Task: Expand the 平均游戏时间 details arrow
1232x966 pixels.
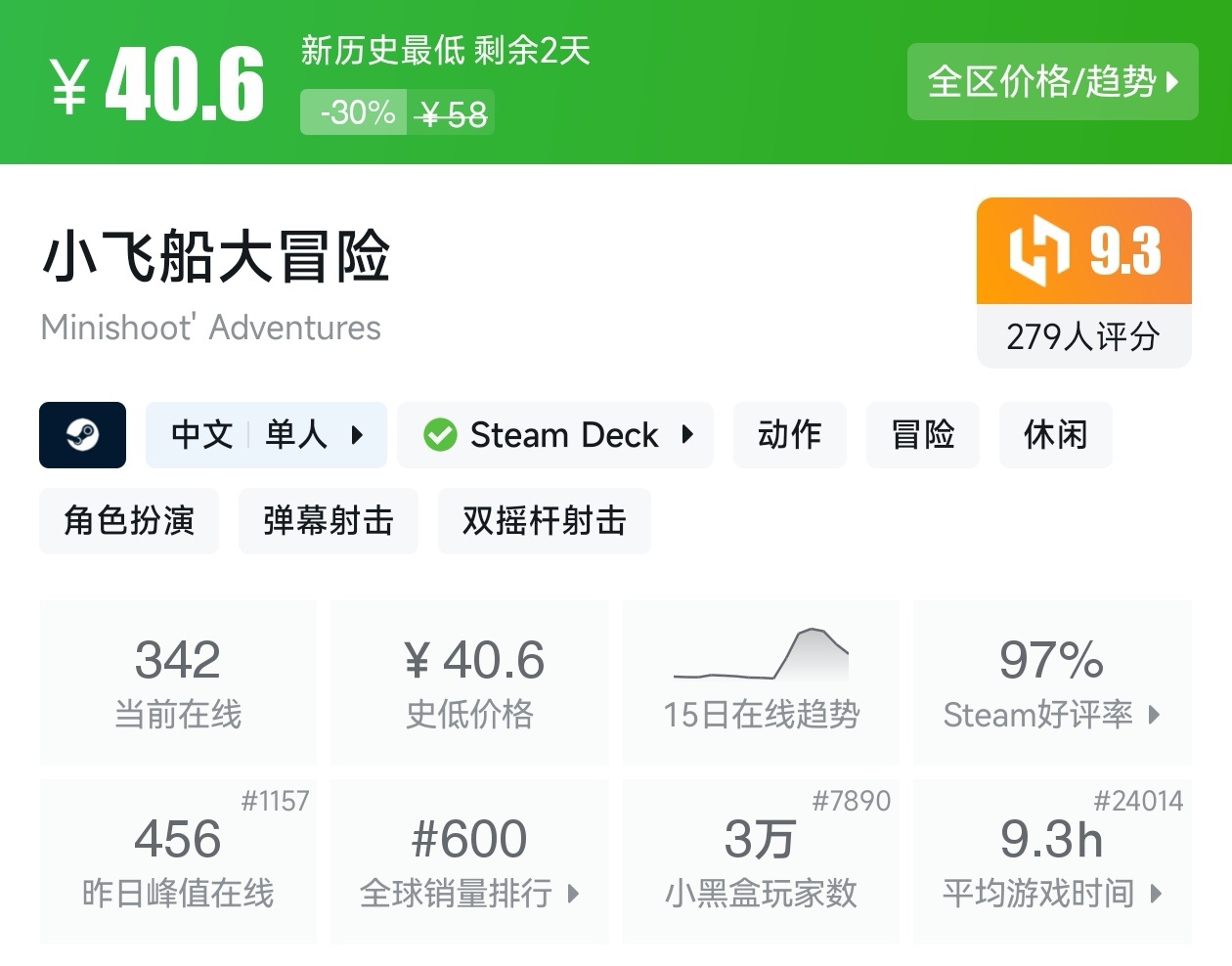Action: [x=1157, y=893]
